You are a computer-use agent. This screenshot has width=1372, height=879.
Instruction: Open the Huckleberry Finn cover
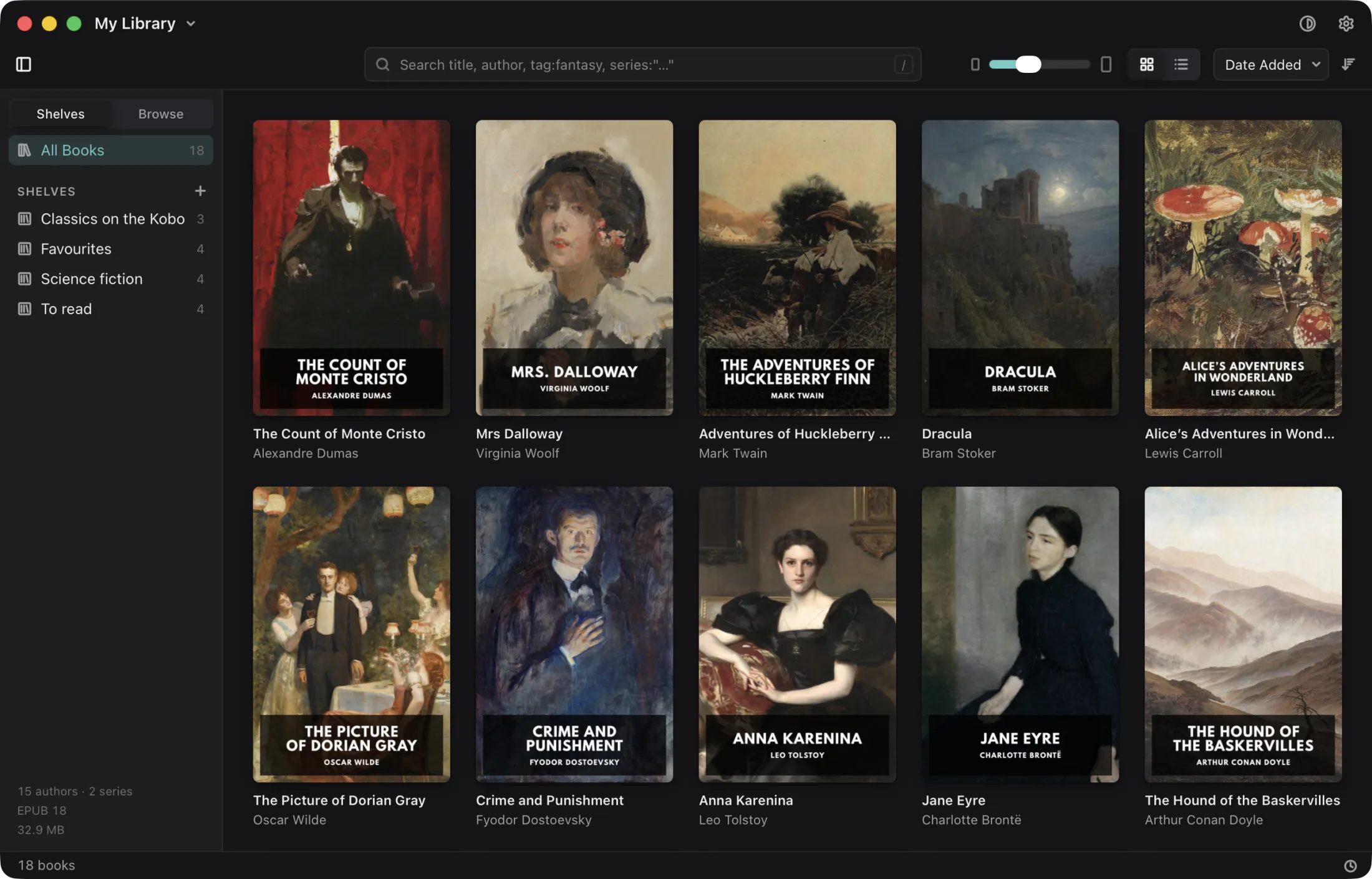(x=797, y=267)
